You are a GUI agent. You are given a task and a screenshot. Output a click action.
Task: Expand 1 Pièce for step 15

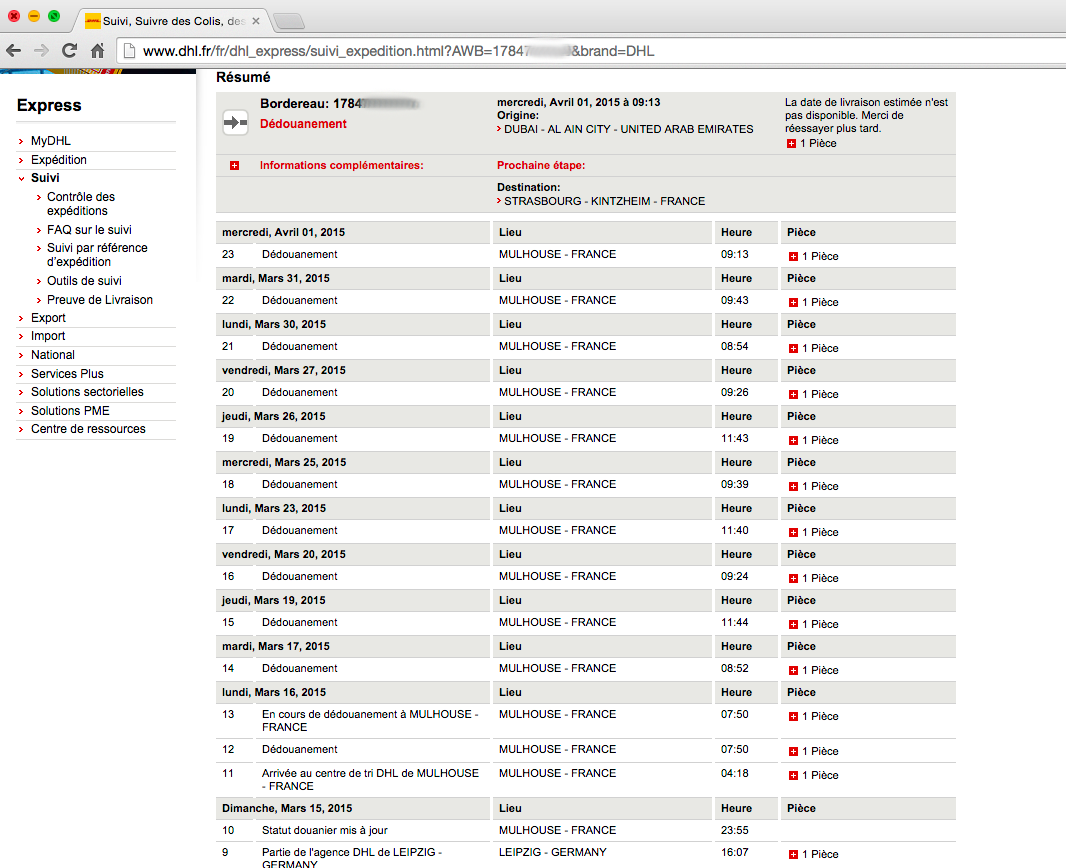click(793, 624)
